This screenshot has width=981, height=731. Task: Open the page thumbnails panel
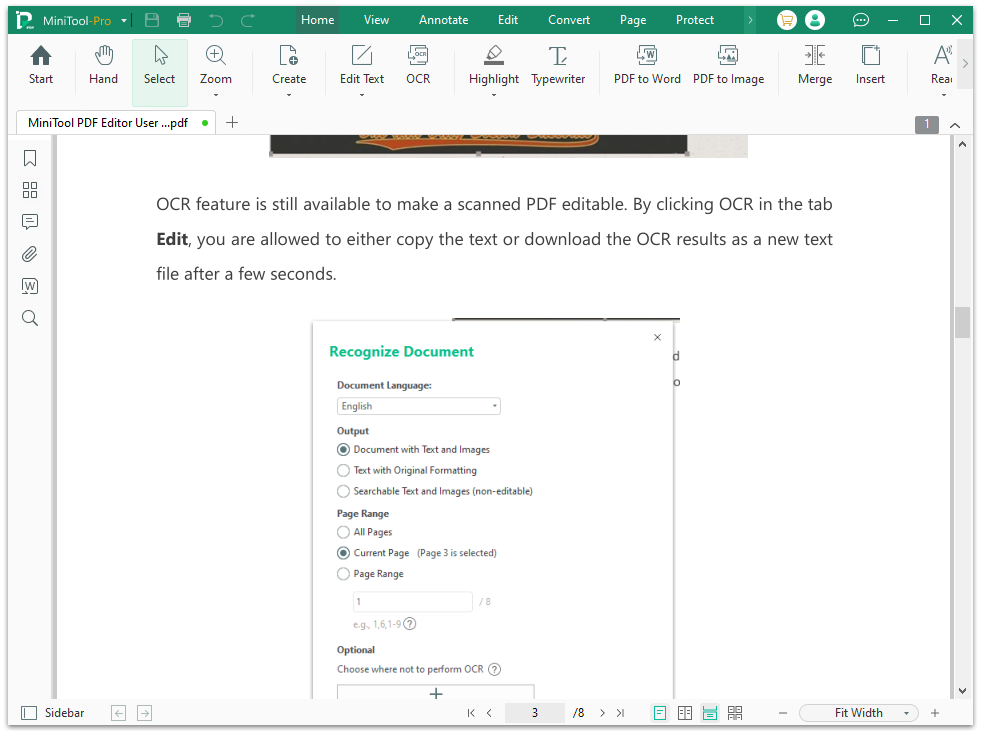29,190
